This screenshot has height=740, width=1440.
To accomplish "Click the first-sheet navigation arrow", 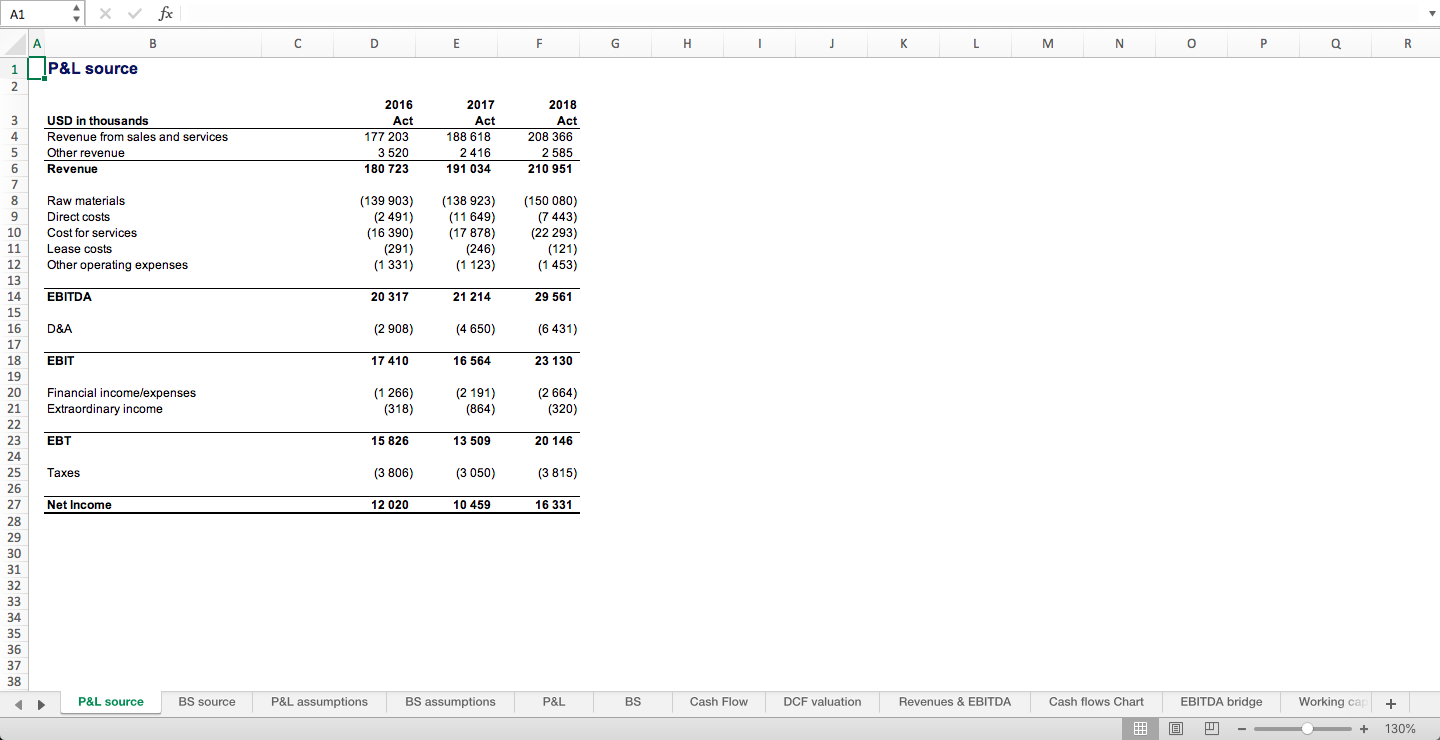I will pos(18,703).
